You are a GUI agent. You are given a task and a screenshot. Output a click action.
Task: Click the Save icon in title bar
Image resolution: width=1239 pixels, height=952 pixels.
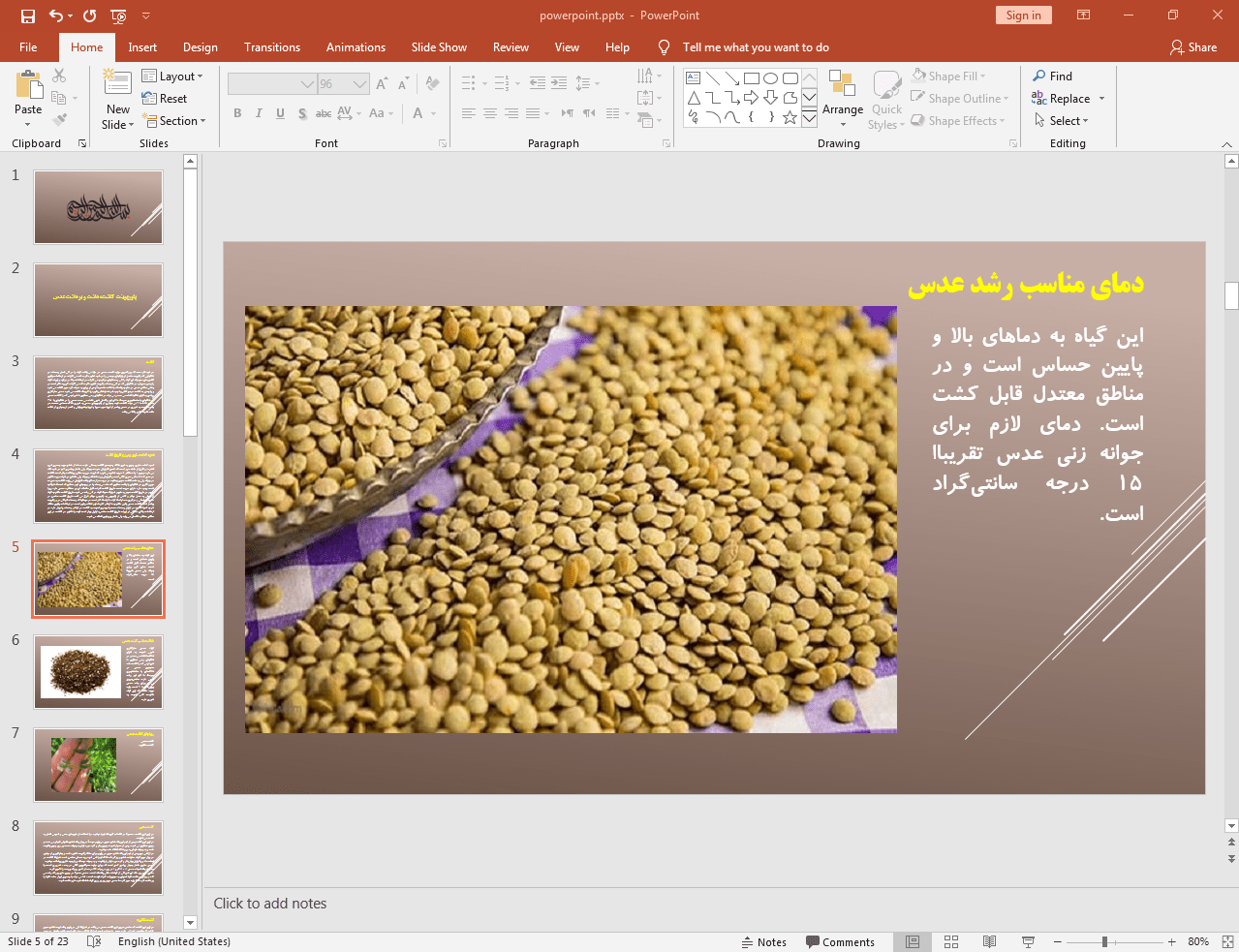(27, 15)
